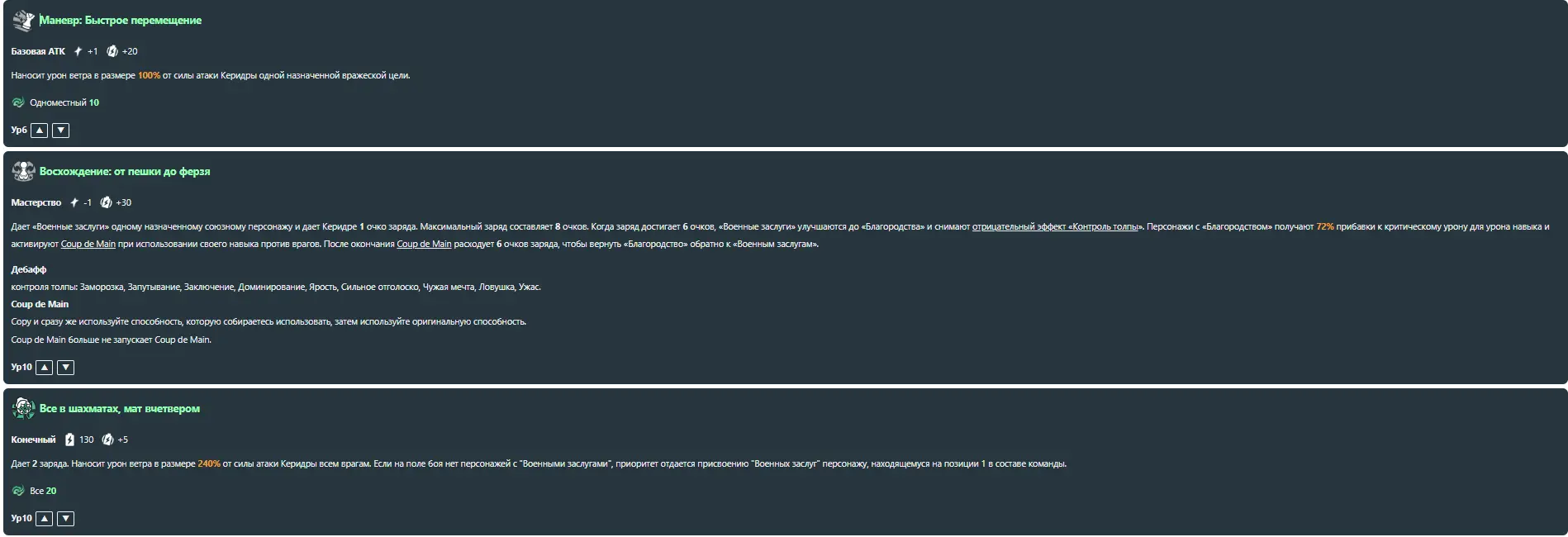Click skill point icon beside -1 in Мастерство
1568x537 pixels.
pos(74,202)
